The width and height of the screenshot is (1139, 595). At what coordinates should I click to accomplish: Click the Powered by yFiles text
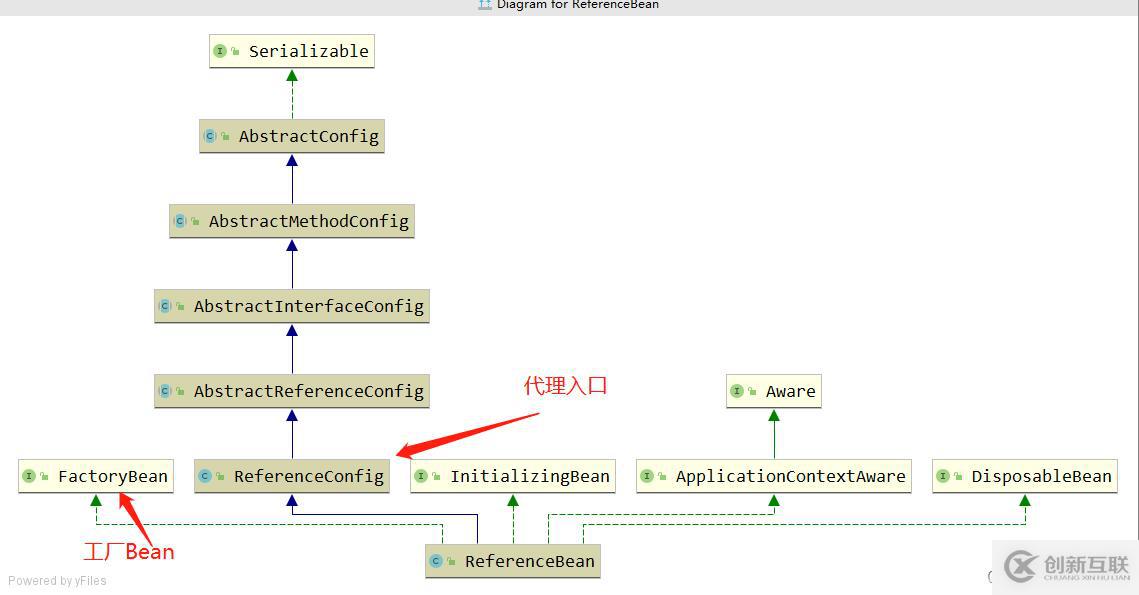57,580
